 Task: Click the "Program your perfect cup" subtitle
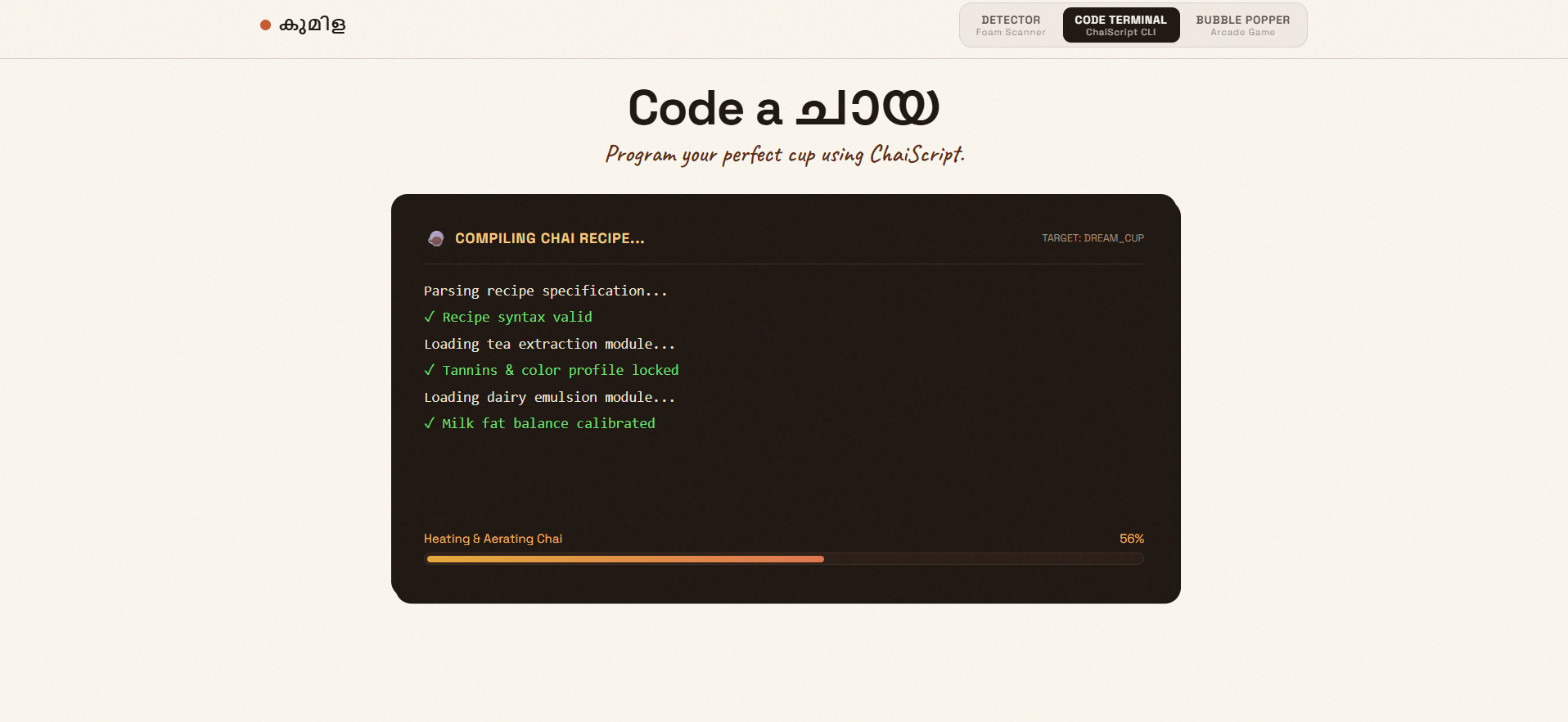point(785,154)
